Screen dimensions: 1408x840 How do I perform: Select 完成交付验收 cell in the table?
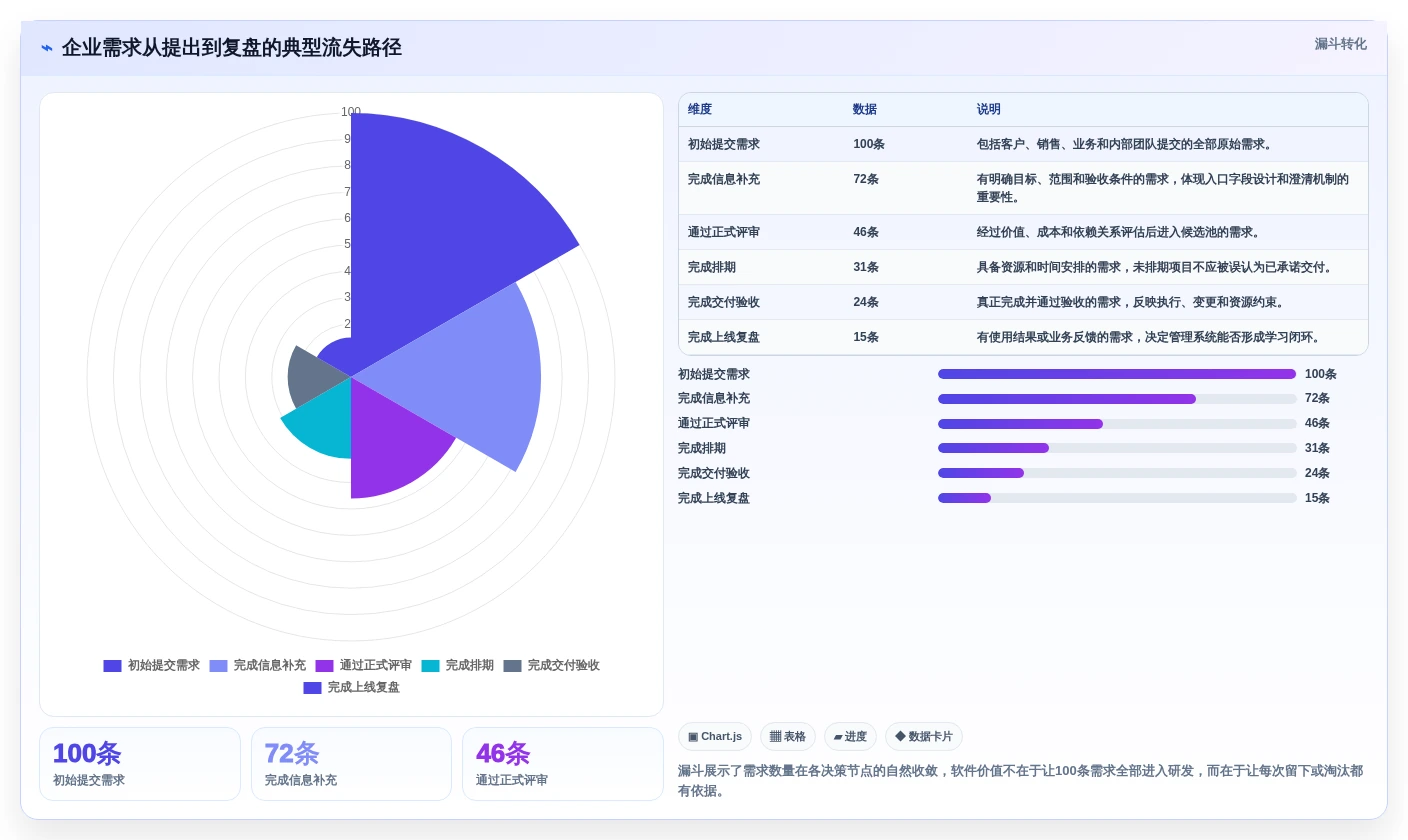724,303
